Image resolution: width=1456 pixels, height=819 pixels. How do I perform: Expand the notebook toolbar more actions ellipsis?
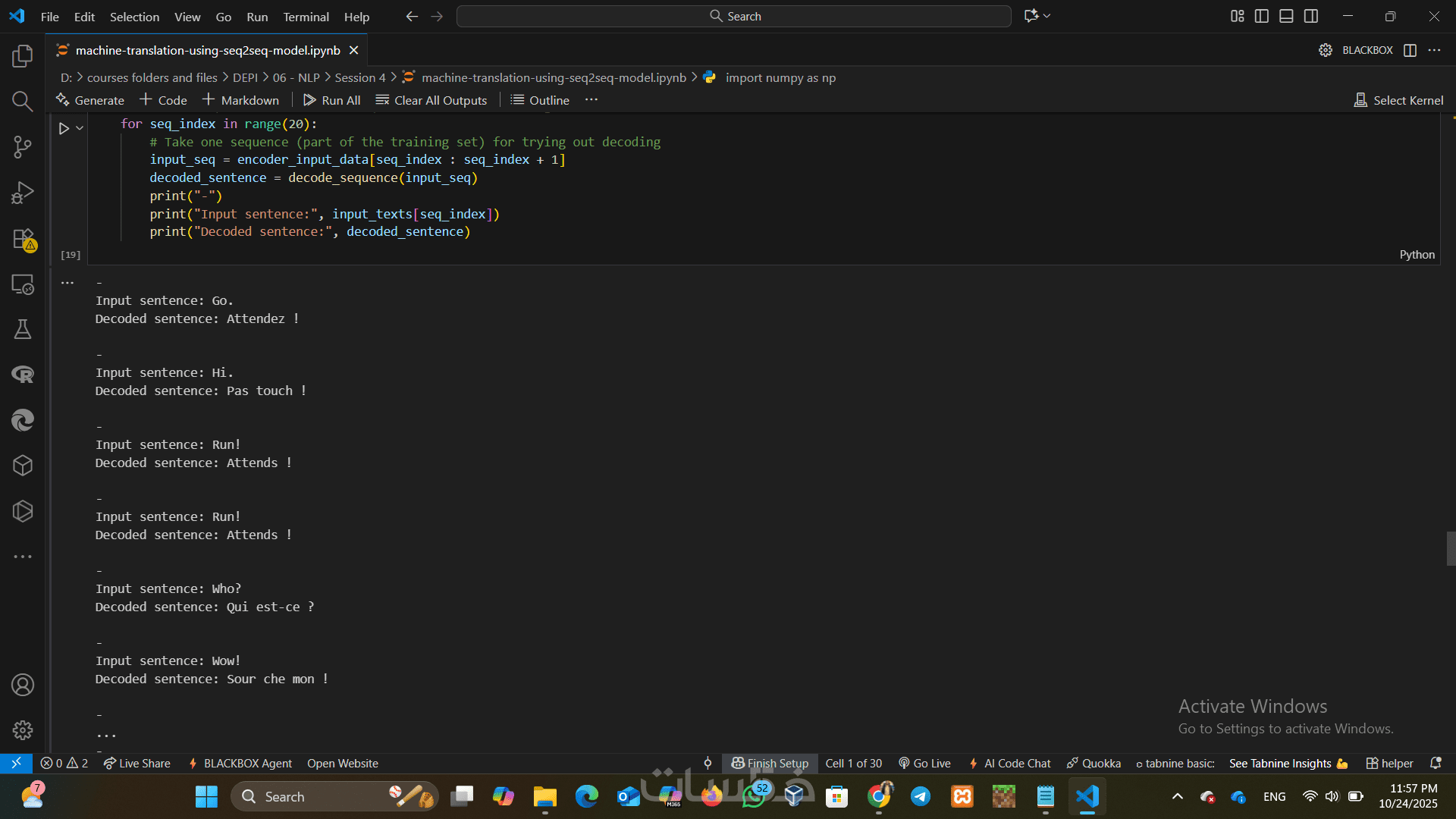click(591, 100)
